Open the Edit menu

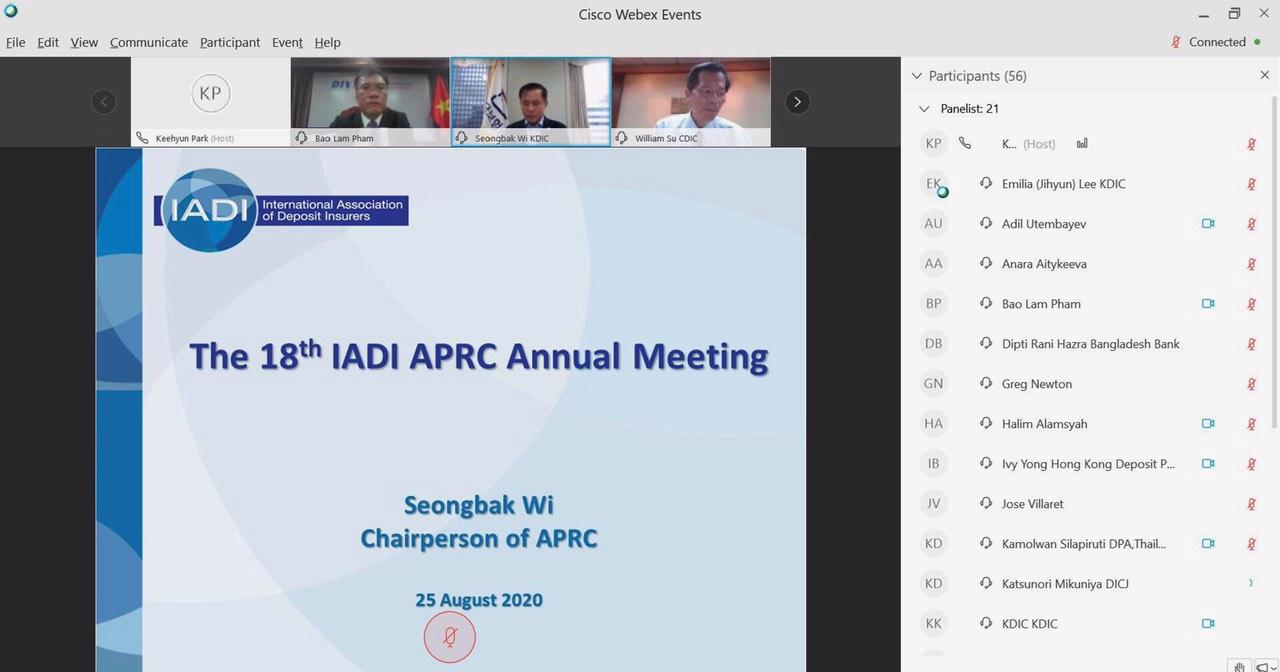[x=48, y=42]
